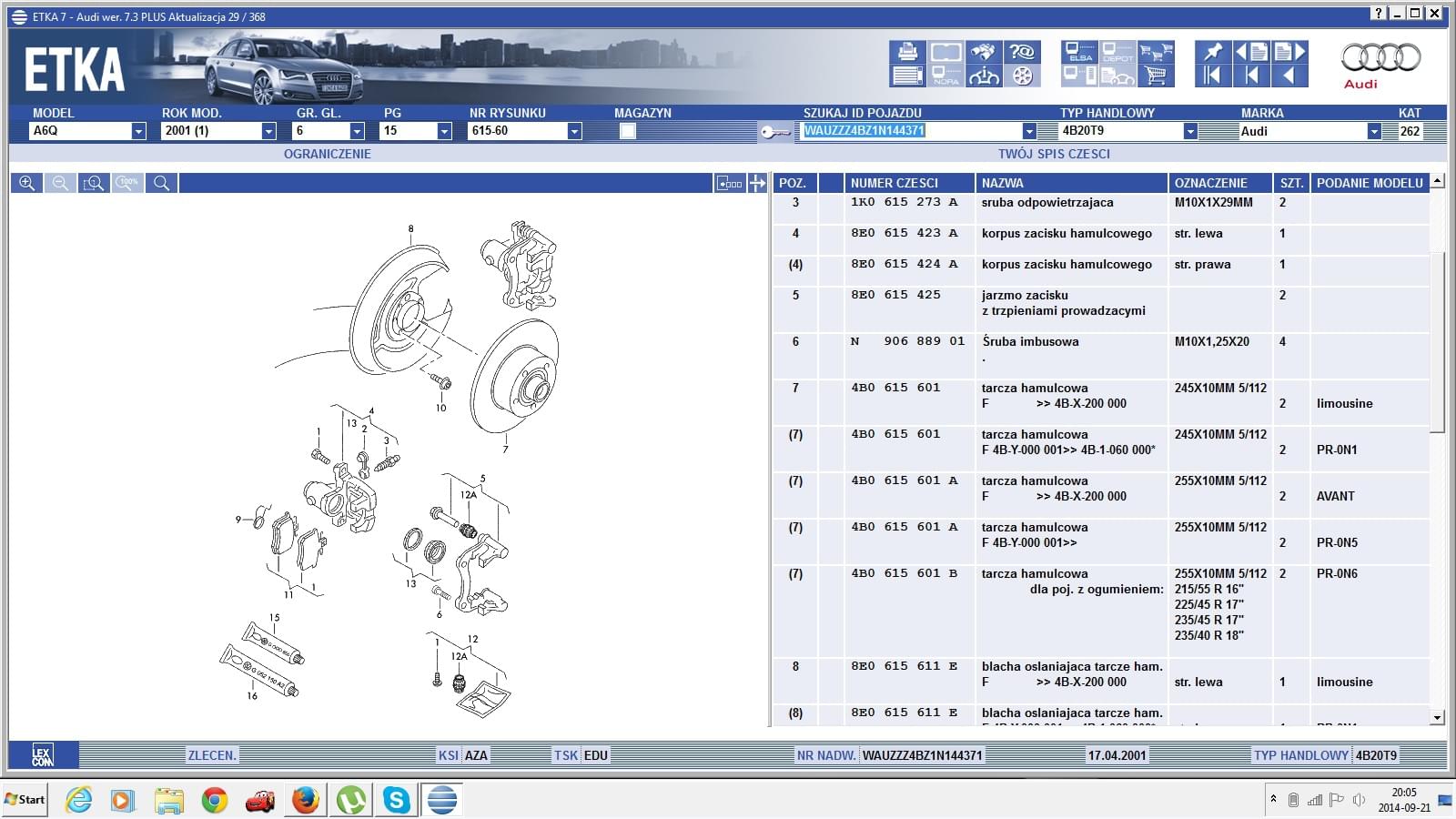
Task: Click the skip-back single-bar arrow icon
Action: (1251, 76)
